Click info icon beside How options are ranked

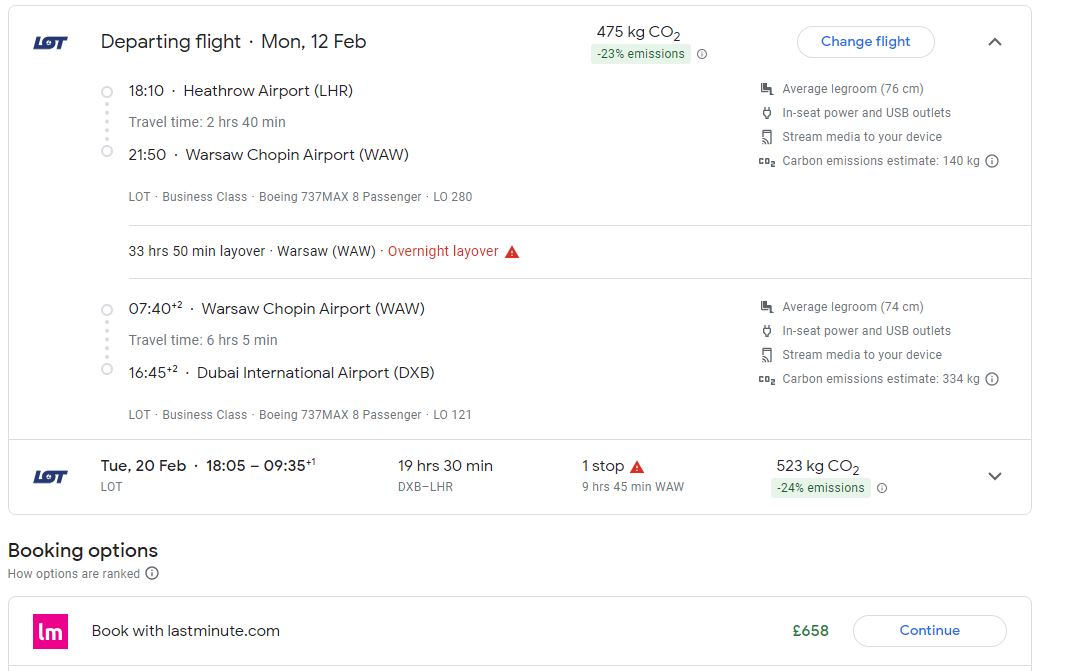pyautogui.click(x=152, y=573)
